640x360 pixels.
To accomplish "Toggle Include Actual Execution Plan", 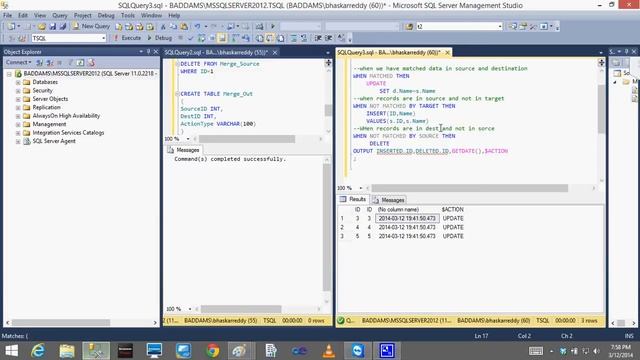I will tap(236, 38).
